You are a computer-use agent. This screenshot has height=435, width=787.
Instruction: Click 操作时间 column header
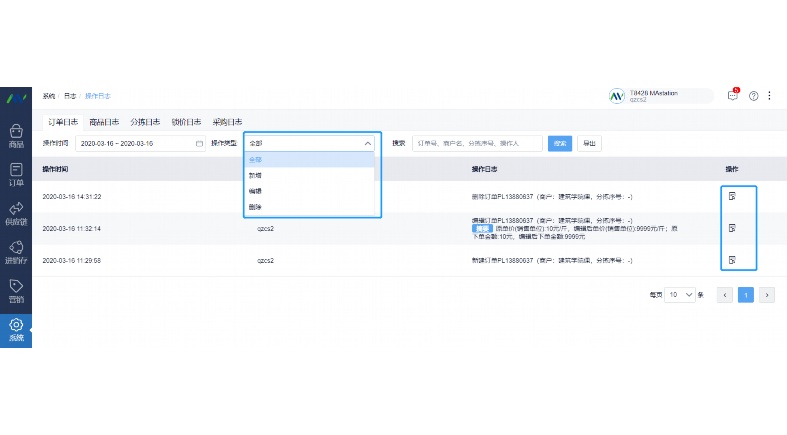[x=55, y=169]
